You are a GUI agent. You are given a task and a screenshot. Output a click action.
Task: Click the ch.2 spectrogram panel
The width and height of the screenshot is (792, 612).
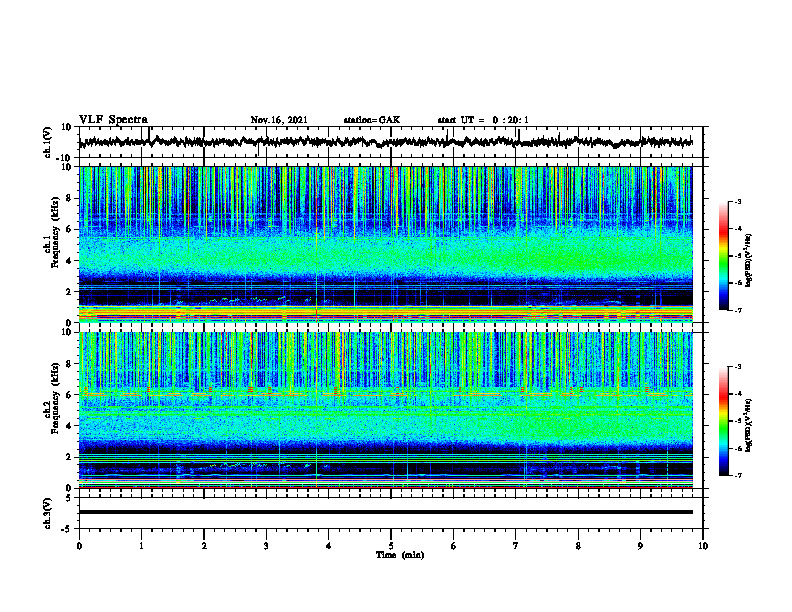[385, 410]
